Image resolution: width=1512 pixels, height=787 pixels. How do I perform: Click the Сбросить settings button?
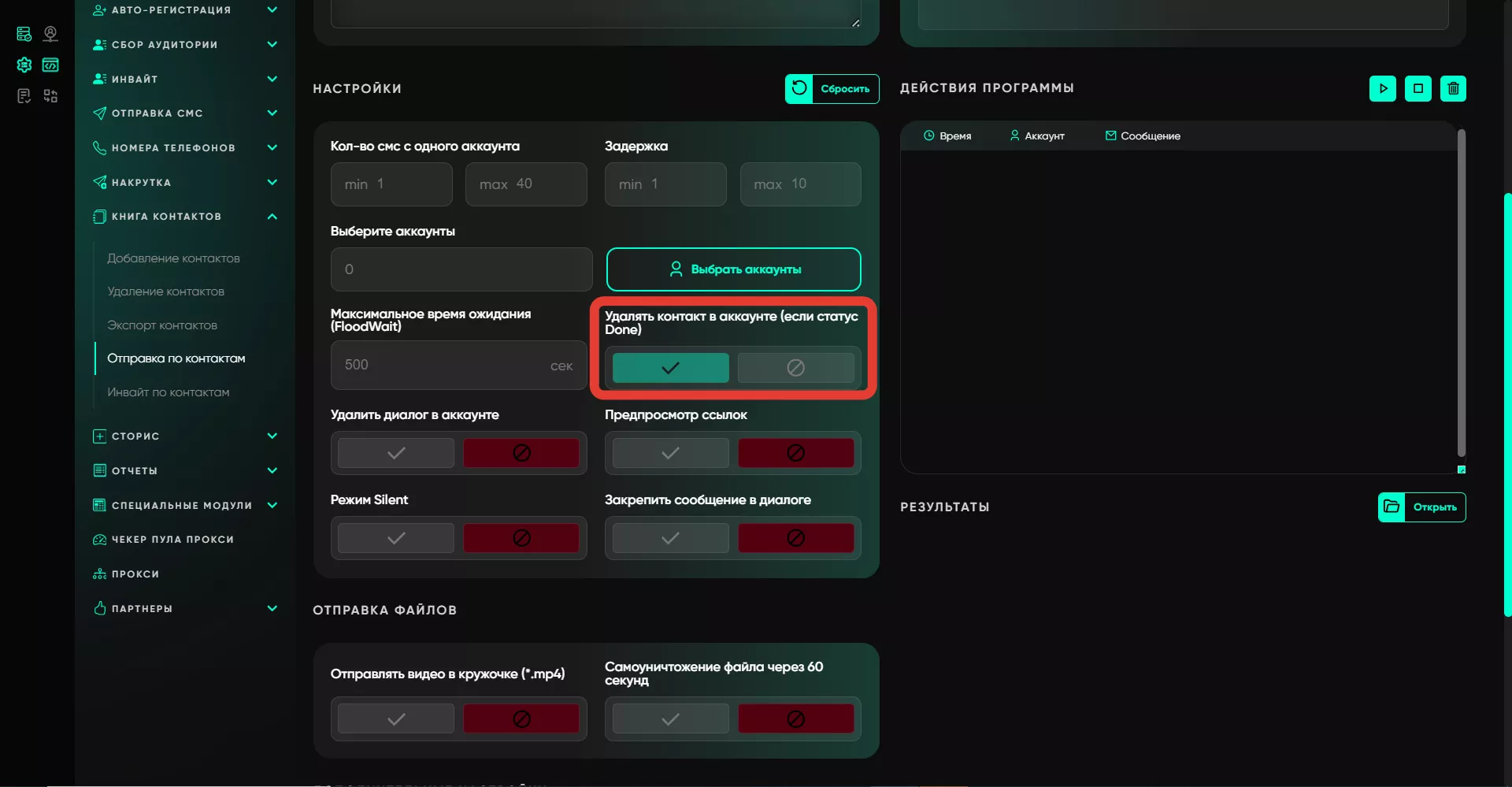click(832, 88)
